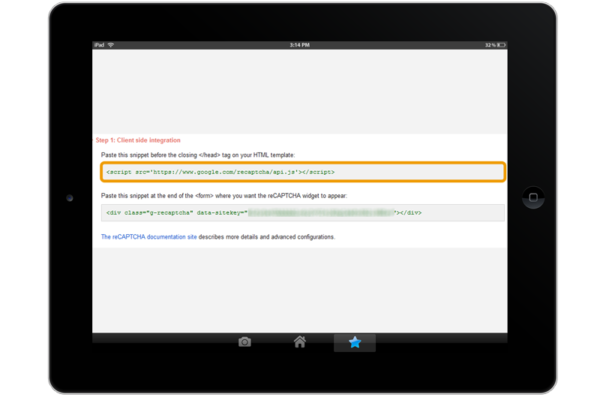Select the blue star favorites tab
Screen dimensions: 600x400
pyautogui.click(x=354, y=342)
